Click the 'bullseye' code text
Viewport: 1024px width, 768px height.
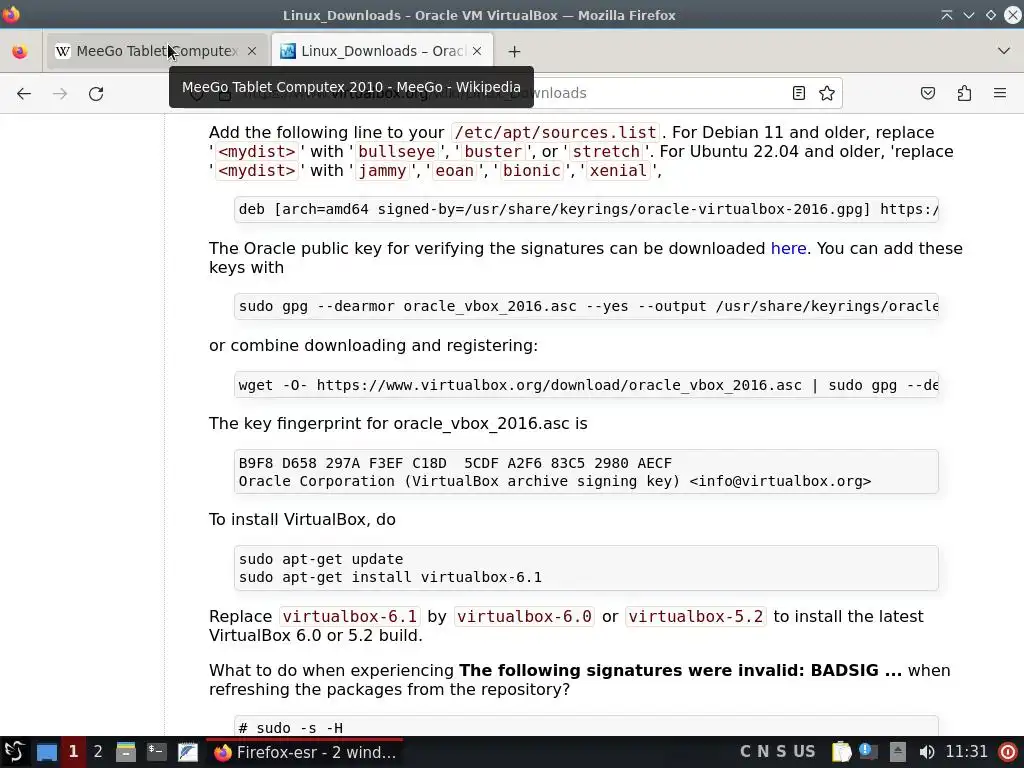click(x=396, y=152)
